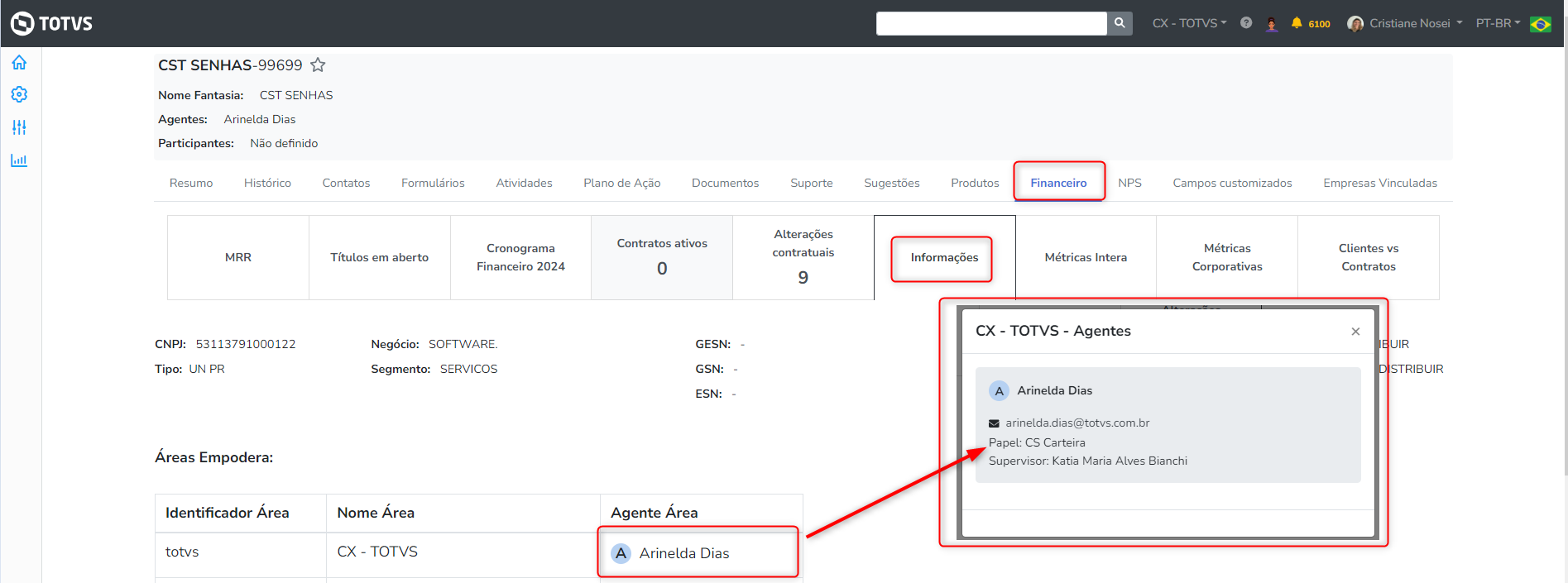Open the Títulos em aberto panel
Image resolution: width=1568 pixels, height=583 pixels.
379,257
